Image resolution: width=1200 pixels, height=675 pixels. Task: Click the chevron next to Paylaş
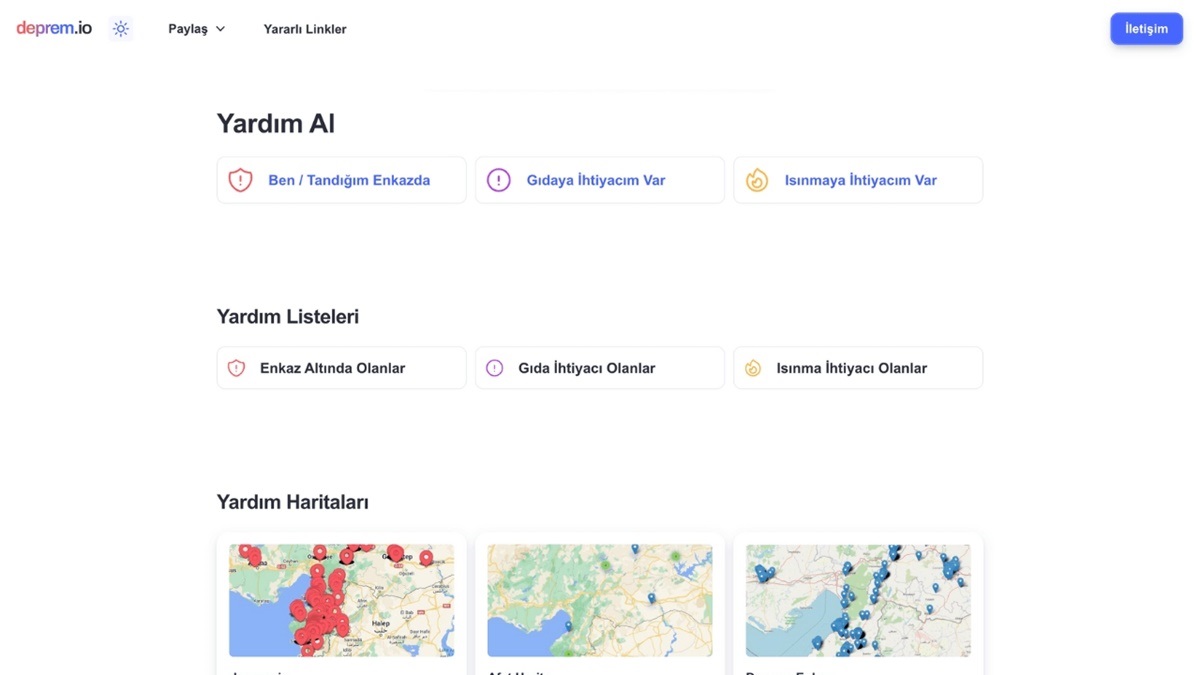tap(221, 29)
